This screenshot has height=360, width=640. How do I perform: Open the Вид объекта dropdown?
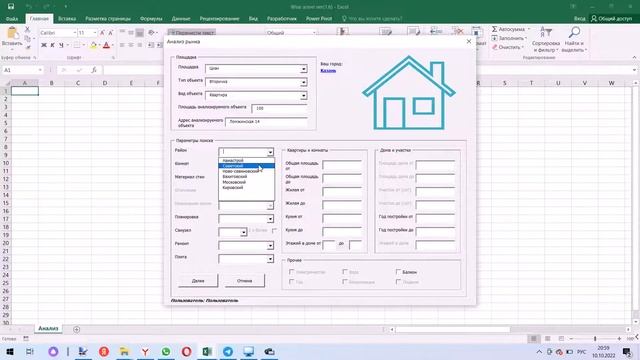[303, 96]
